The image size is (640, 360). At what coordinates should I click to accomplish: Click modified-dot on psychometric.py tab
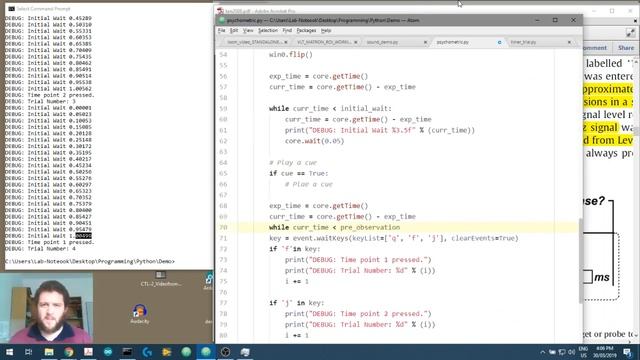(499, 42)
